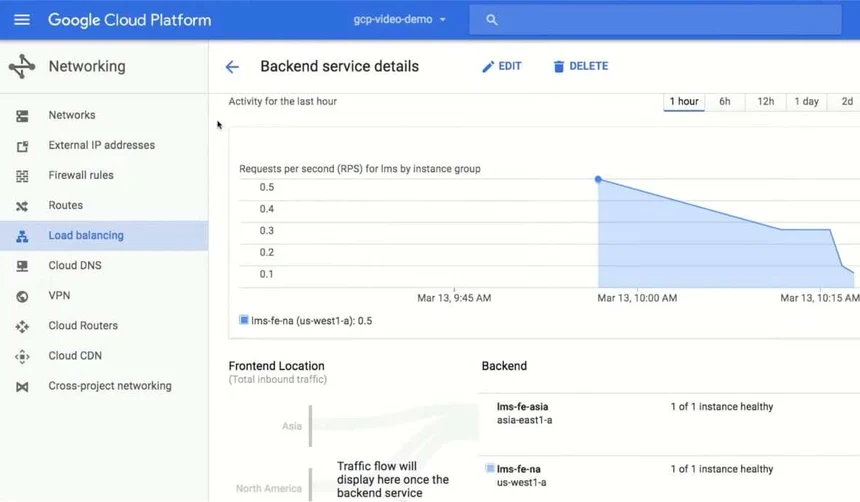Screen dimensions: 860x502
Task: Click the VPN globe icon
Action: point(22,296)
